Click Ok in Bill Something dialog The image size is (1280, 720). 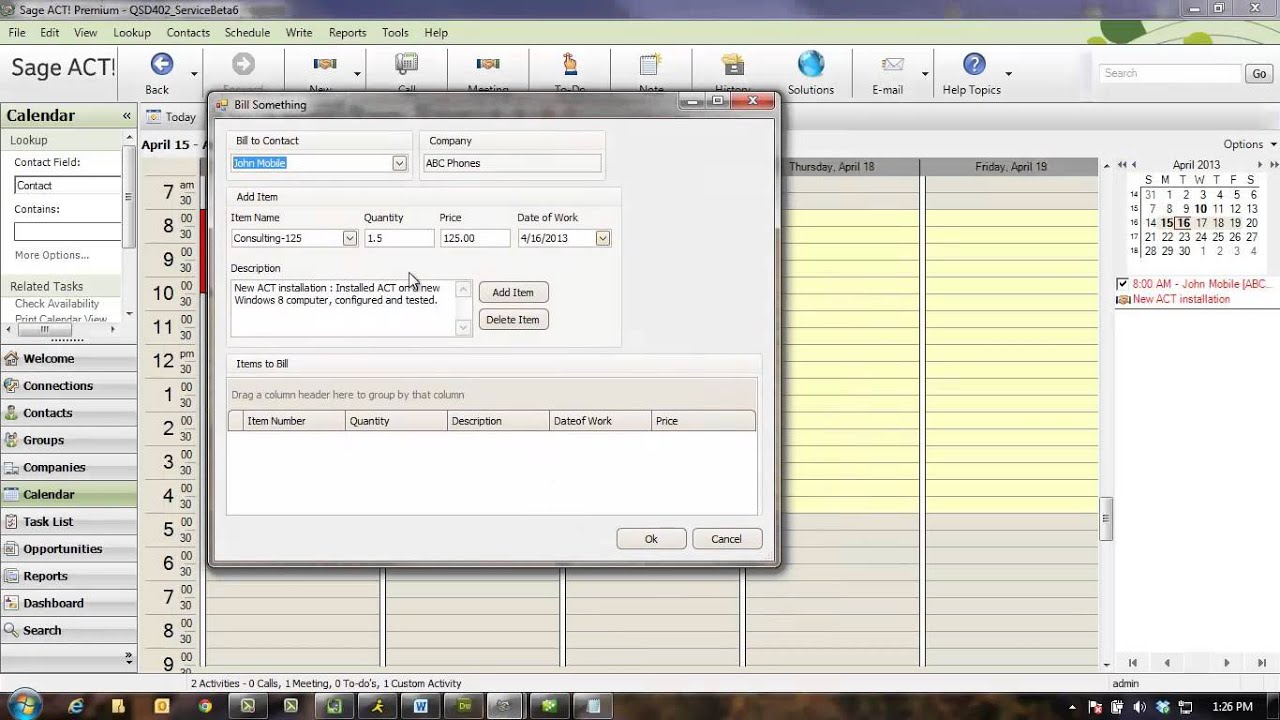point(651,539)
